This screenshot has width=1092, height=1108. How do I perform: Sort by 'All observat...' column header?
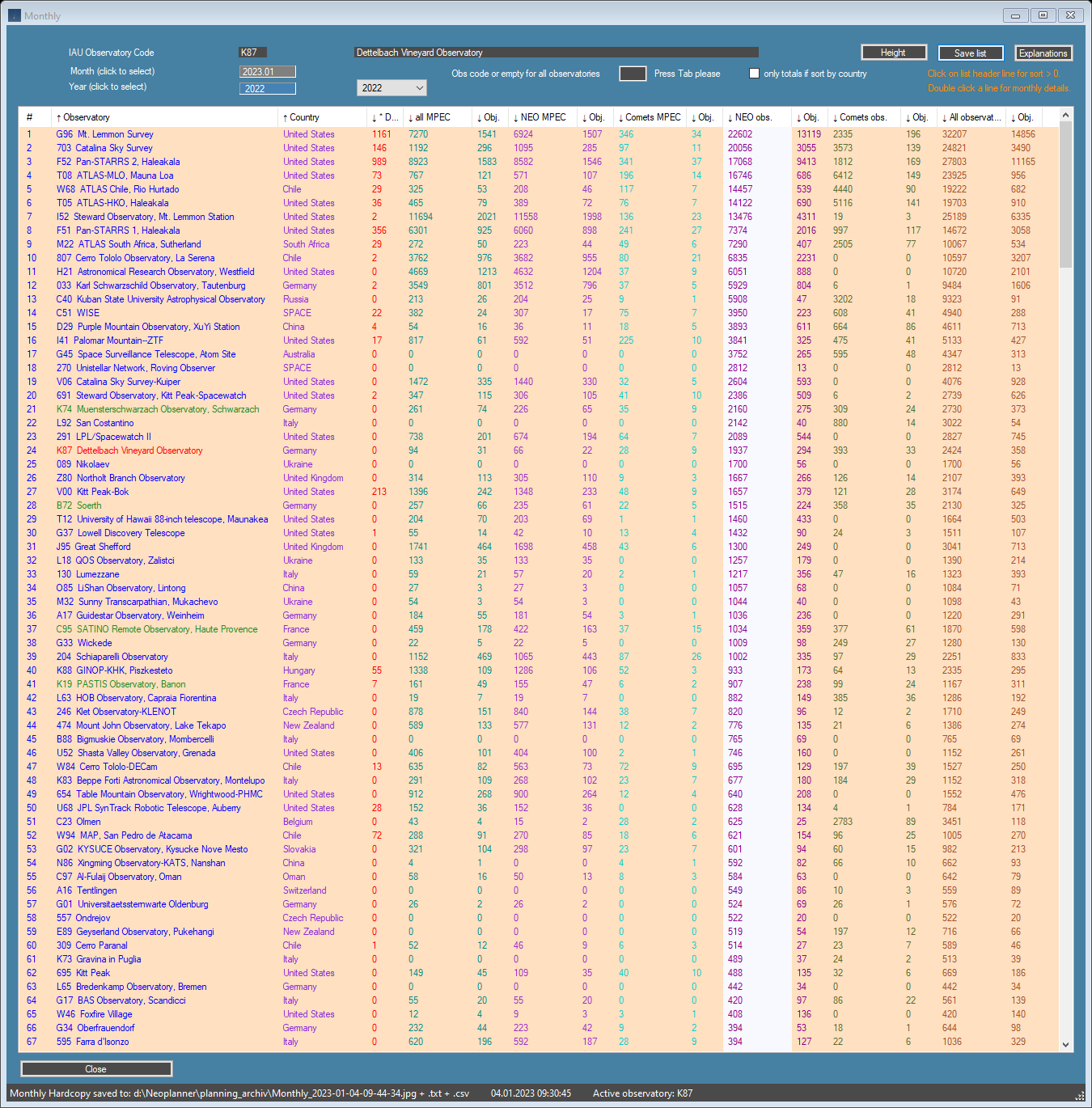(971, 117)
